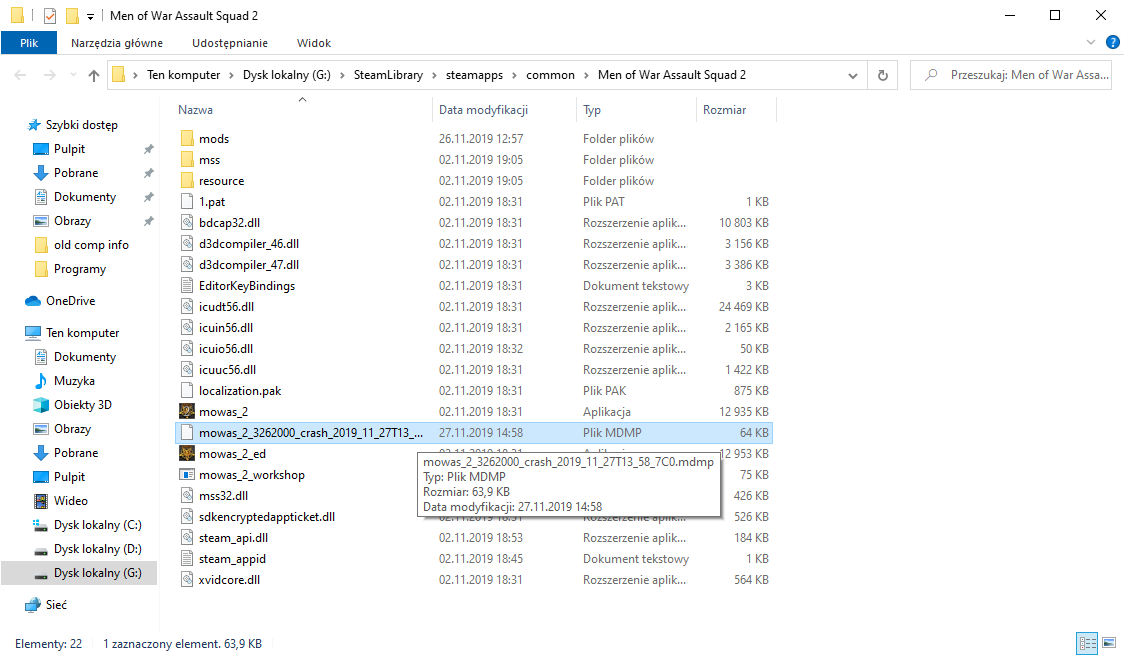Open Sieć network in navigation pane
This screenshot has width=1125, height=656.
point(56,604)
